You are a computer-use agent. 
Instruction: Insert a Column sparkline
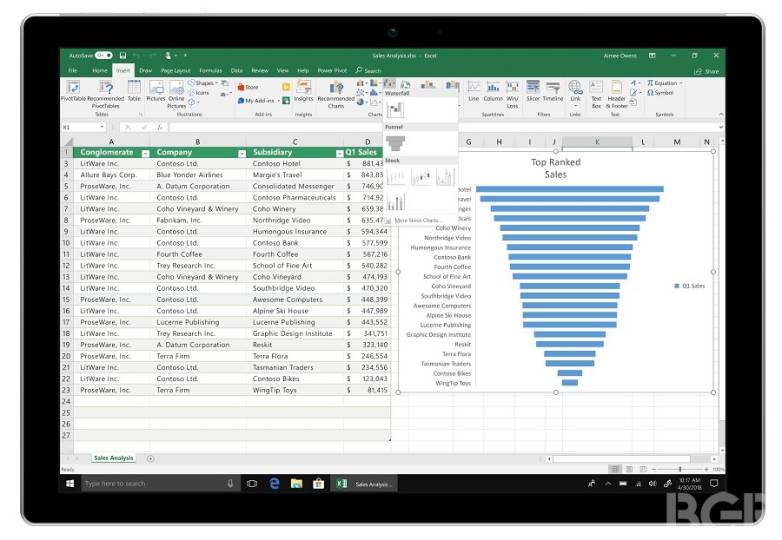493,91
